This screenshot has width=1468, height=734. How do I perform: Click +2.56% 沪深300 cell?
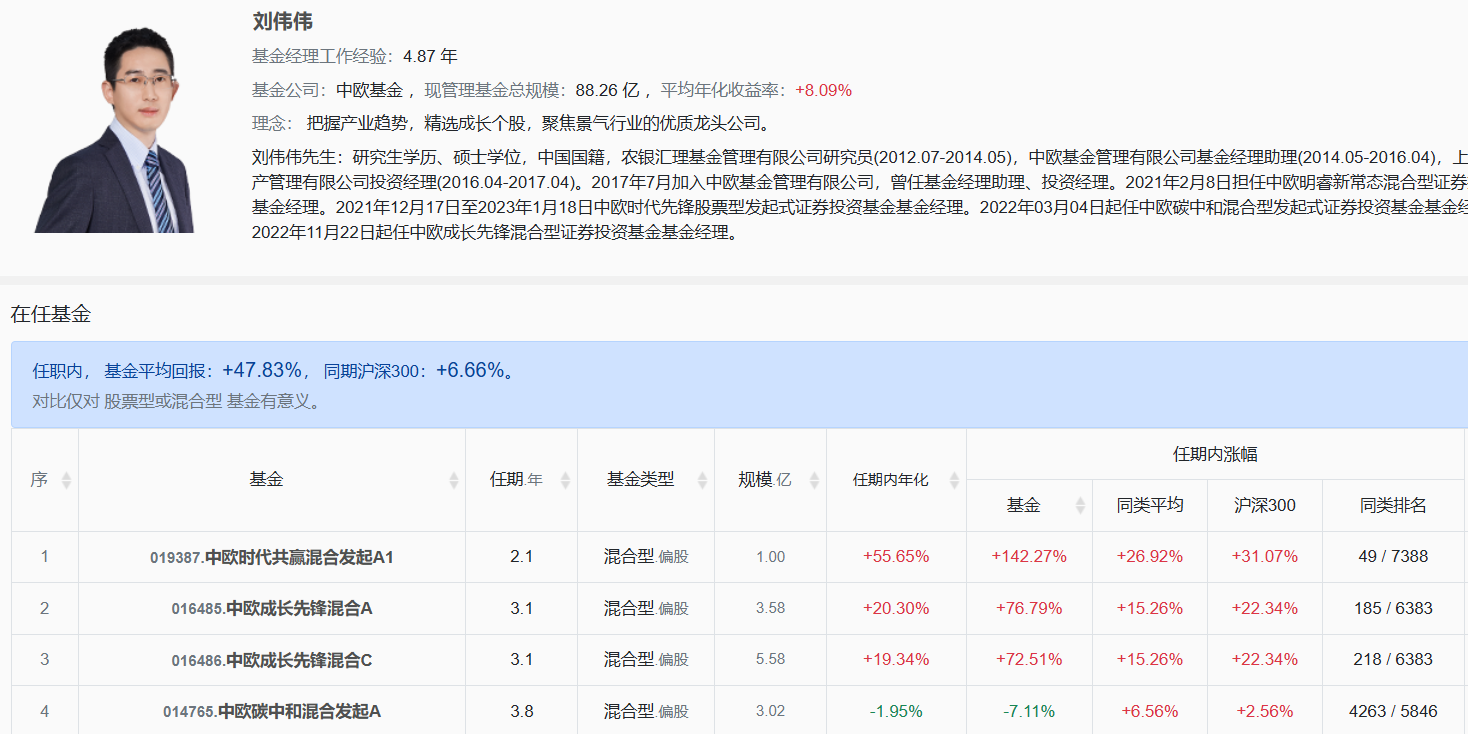1265,711
